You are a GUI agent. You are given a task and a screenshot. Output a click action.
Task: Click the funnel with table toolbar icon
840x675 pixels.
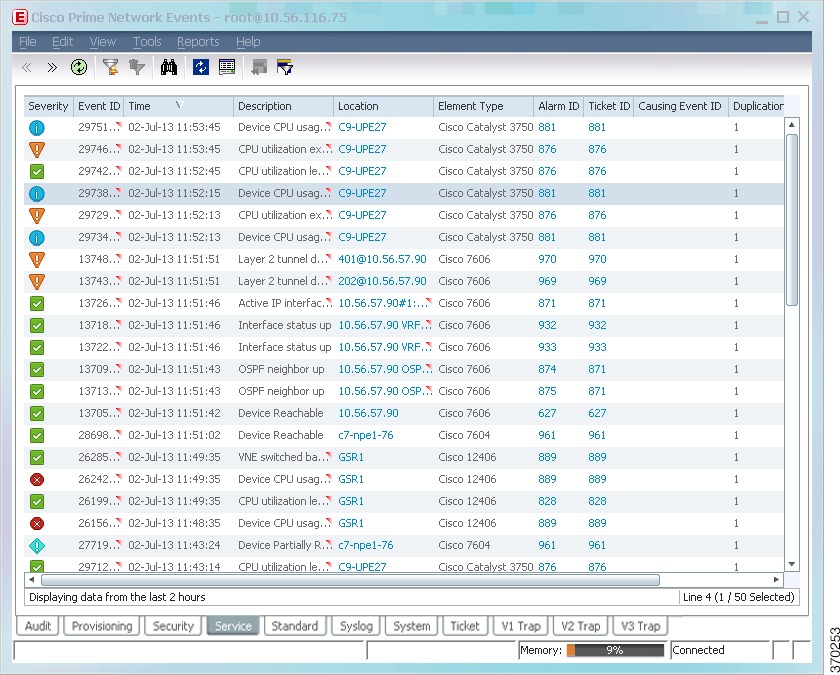point(285,67)
